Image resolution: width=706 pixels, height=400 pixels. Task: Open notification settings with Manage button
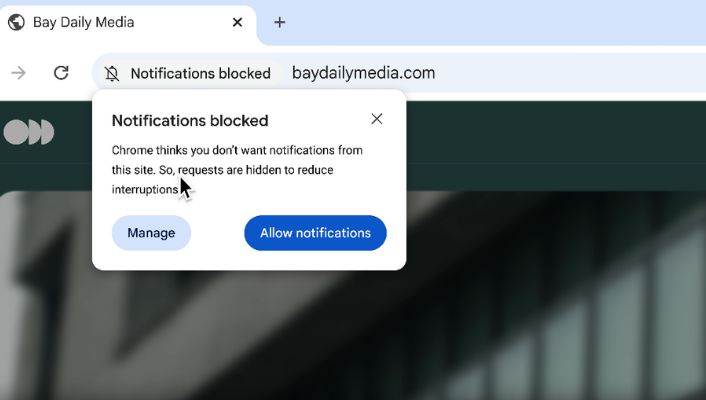(x=151, y=233)
